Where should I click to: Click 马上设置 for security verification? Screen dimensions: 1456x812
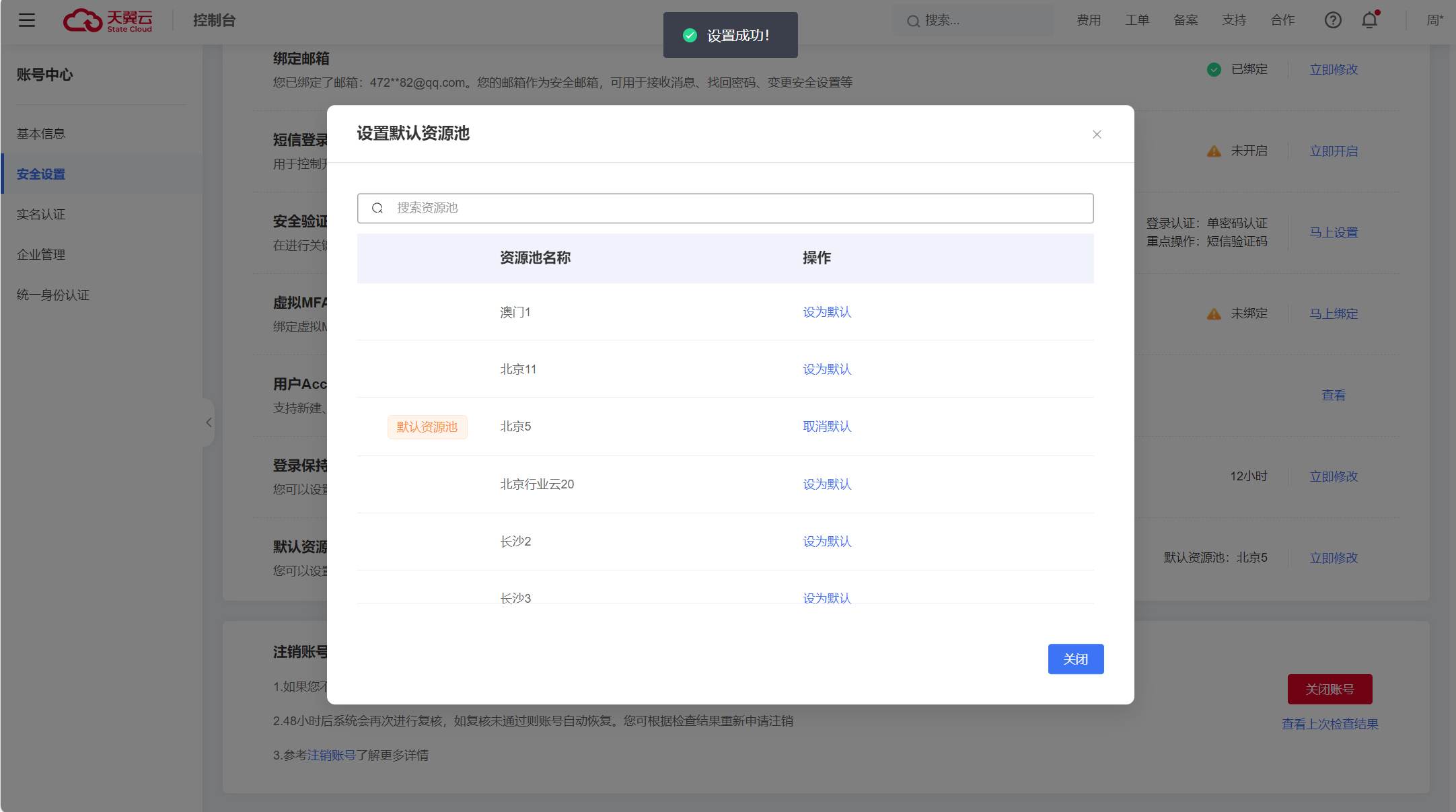click(1334, 233)
